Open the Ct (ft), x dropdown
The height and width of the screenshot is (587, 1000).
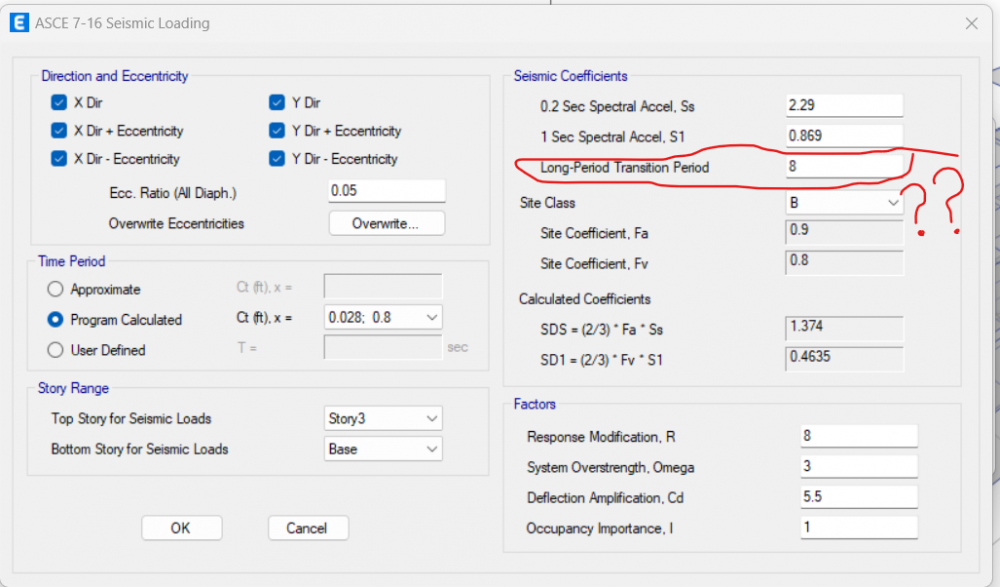(383, 317)
